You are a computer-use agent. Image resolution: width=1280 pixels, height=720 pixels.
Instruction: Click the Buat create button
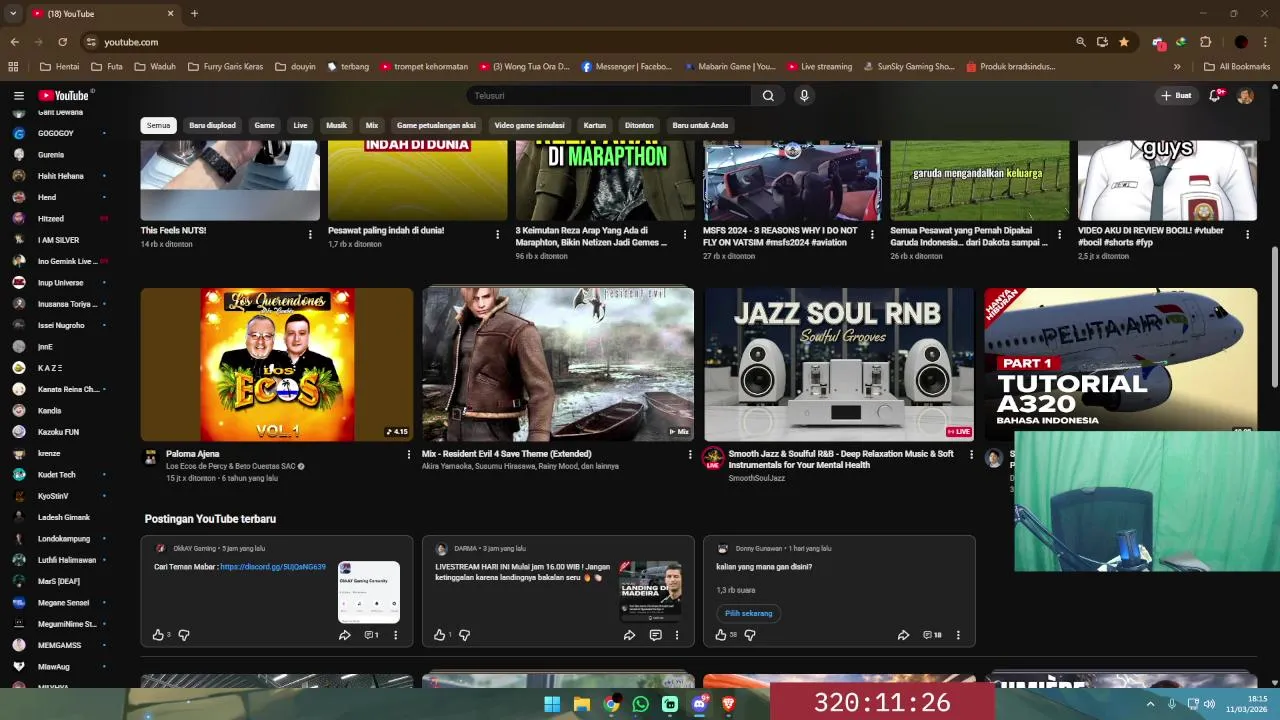pyautogui.click(x=1175, y=96)
